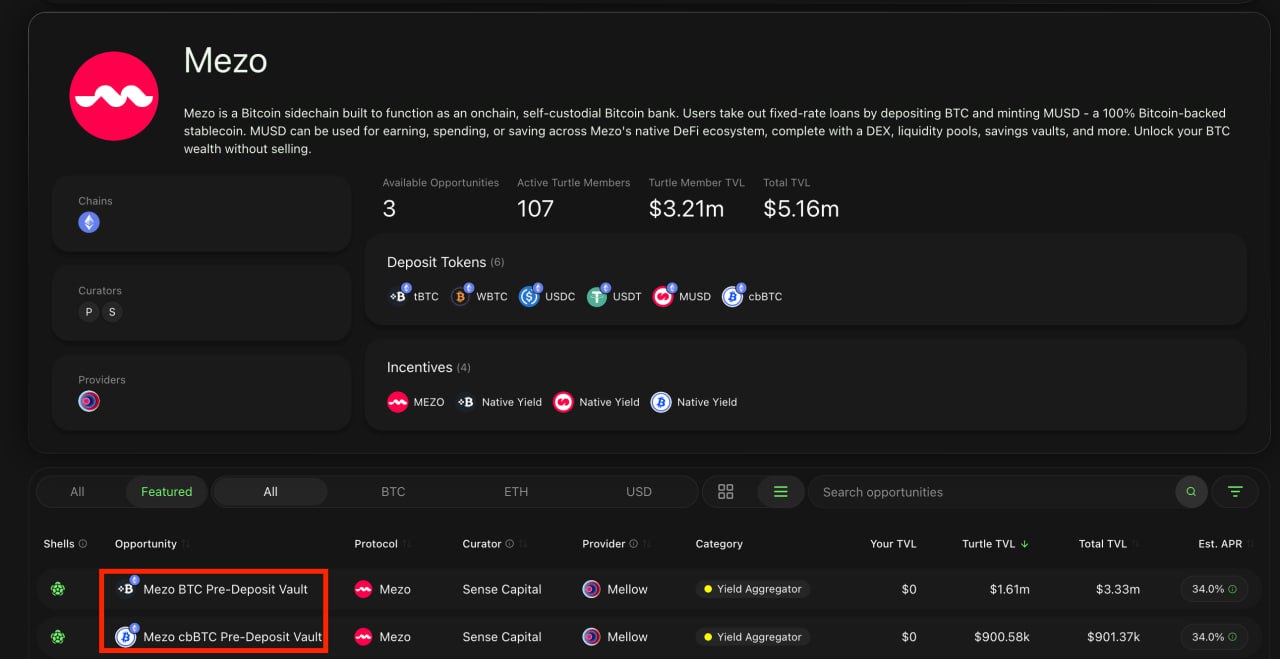The image size is (1280, 659).
Task: Click the Ethereum chain icon
Action: [89, 223]
